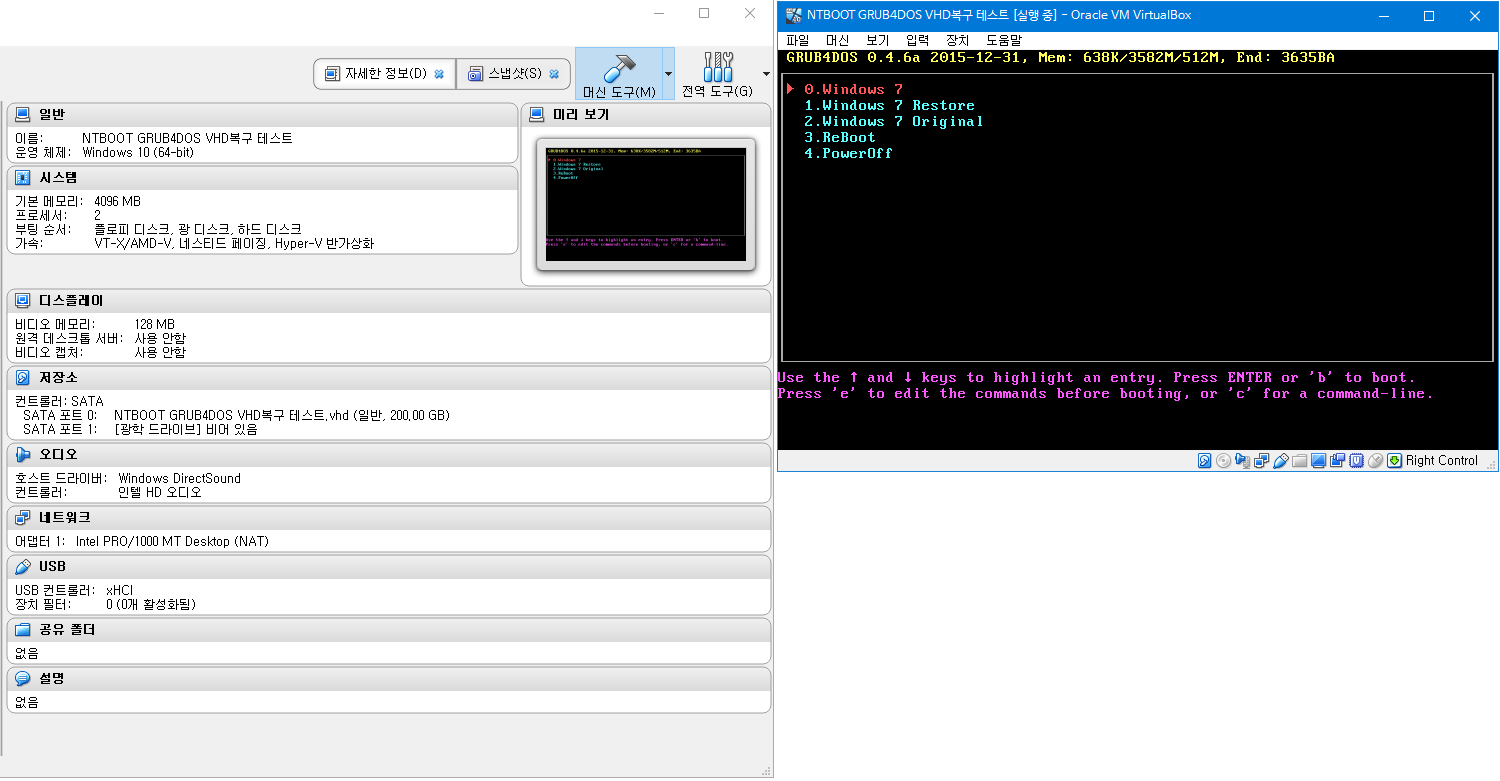Open the audio indicator in VM status bar
Screen dimensions: 1500x781
pyautogui.click(x=1243, y=460)
